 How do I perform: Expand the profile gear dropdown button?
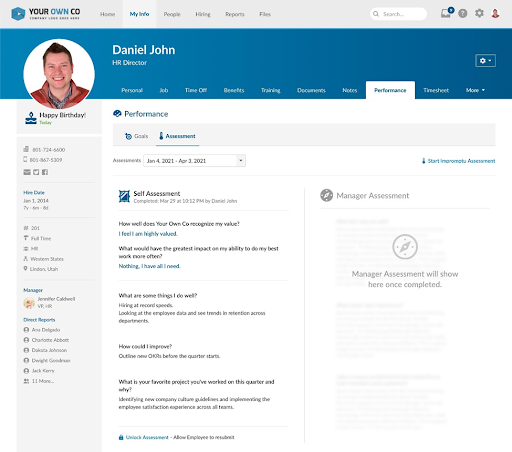click(485, 61)
